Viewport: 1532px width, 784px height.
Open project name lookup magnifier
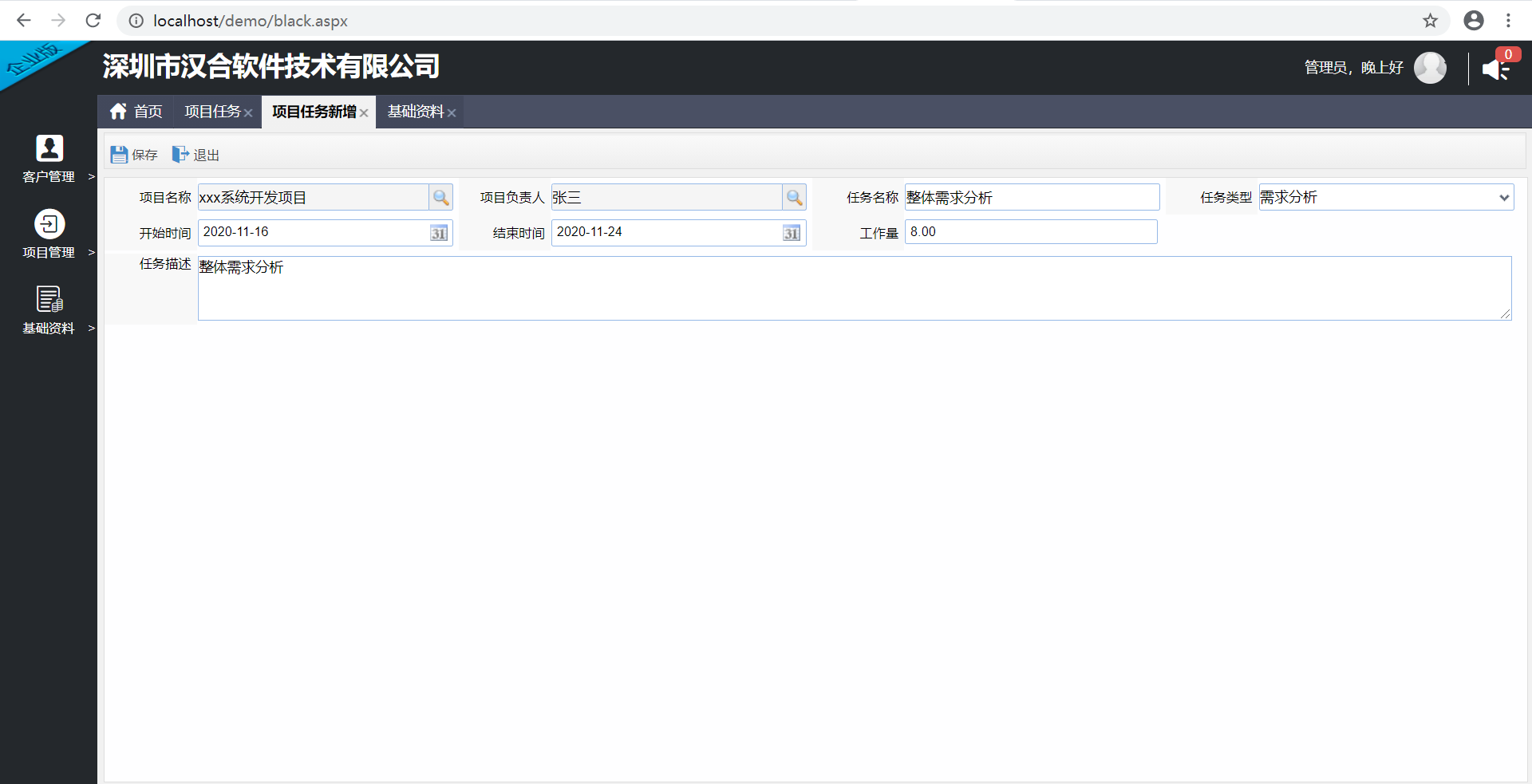click(x=440, y=198)
